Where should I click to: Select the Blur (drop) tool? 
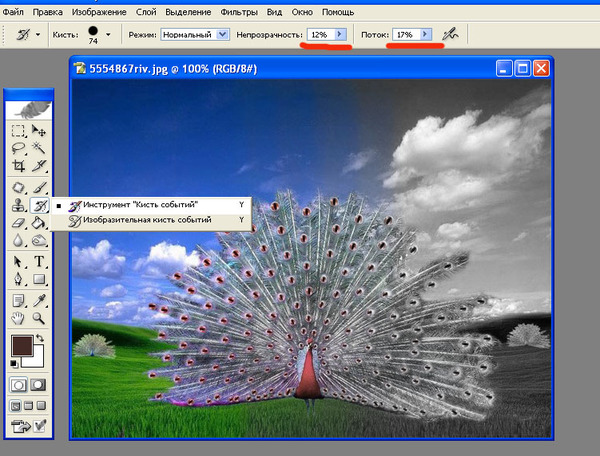(18, 240)
